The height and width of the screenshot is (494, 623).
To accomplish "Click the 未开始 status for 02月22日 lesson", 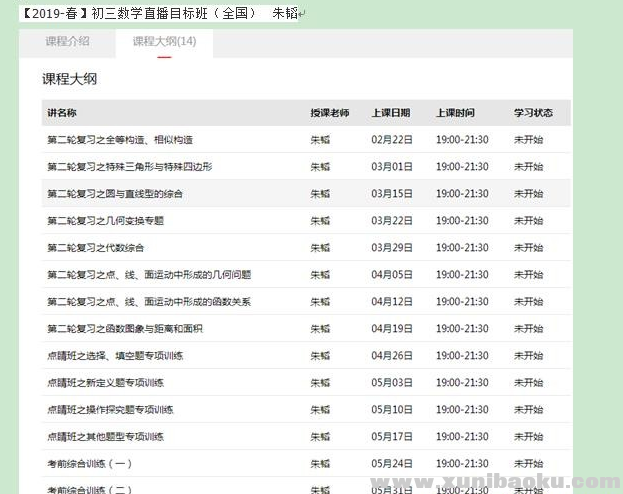I will tap(528, 139).
